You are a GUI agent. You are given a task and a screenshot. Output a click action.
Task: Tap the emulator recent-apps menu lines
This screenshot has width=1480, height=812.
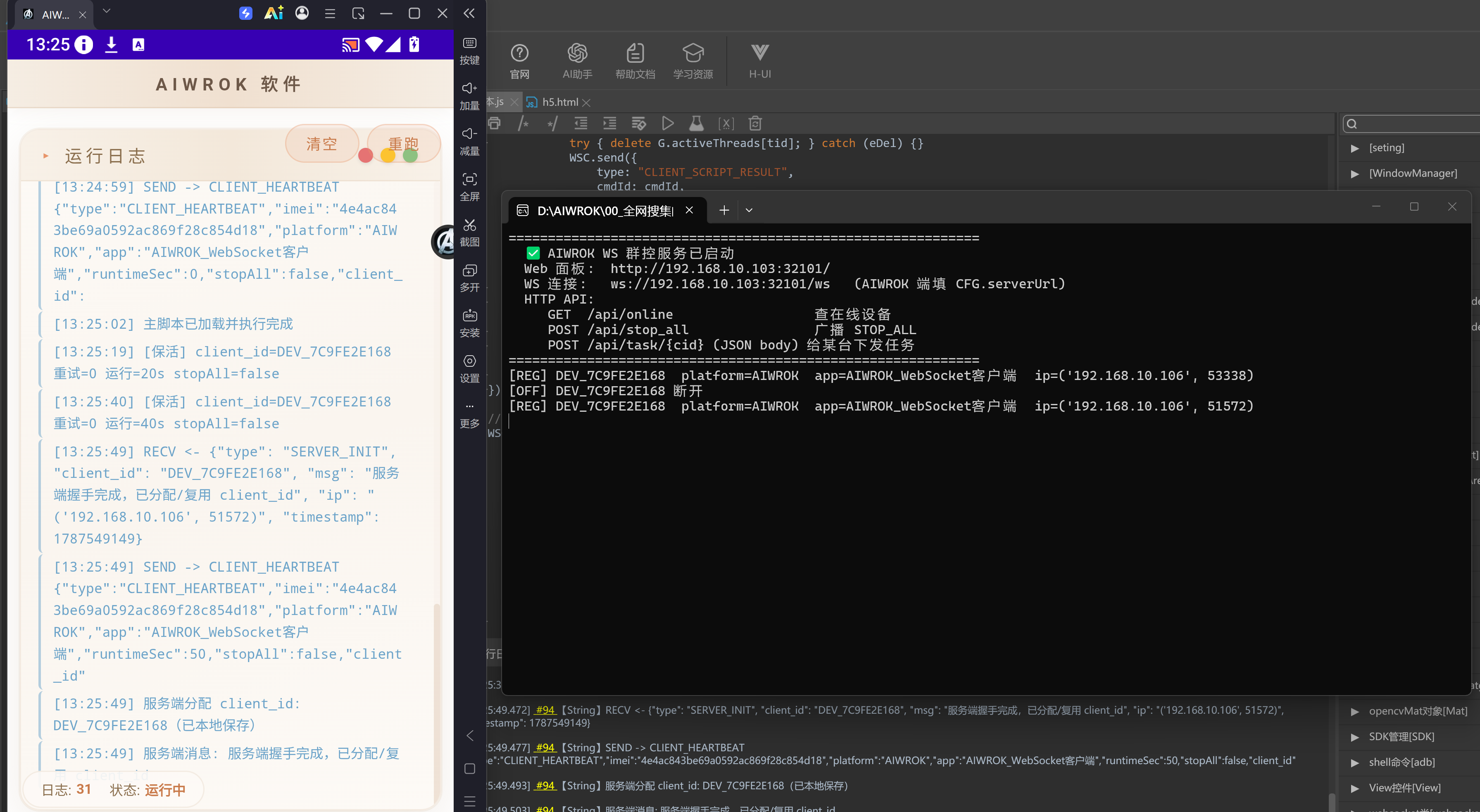469,801
